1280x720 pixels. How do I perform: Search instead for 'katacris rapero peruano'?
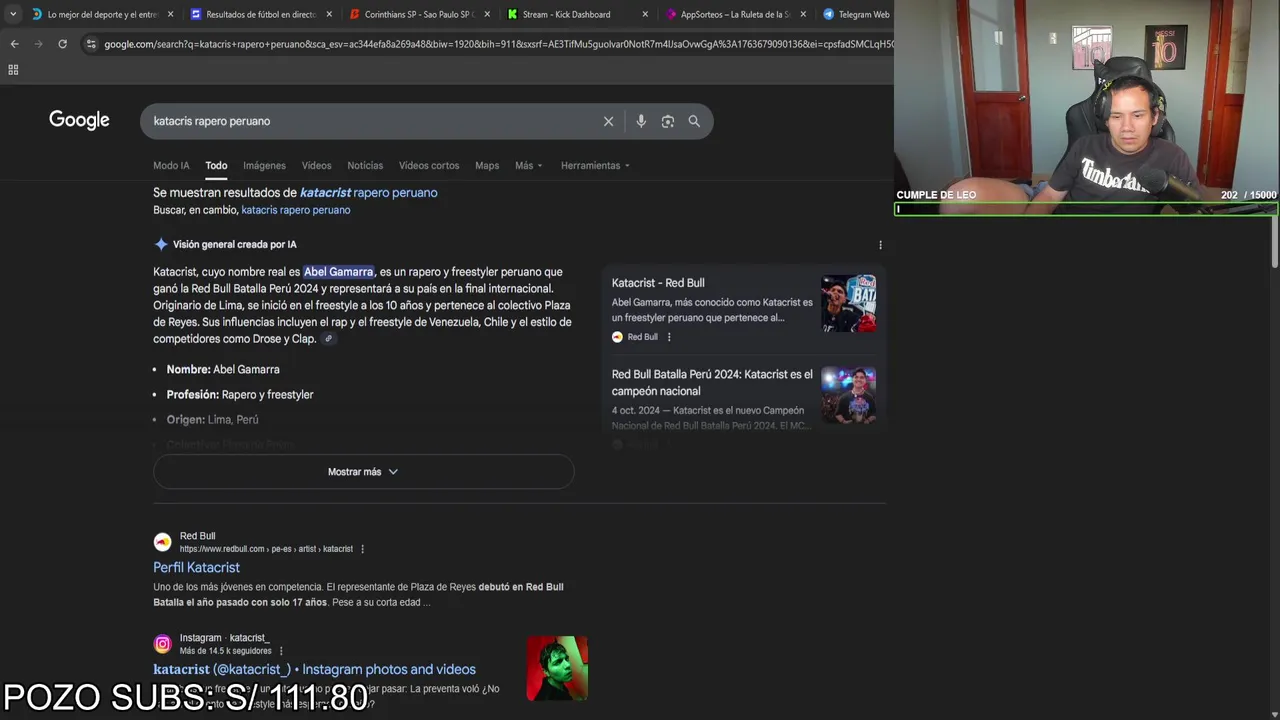(x=296, y=210)
